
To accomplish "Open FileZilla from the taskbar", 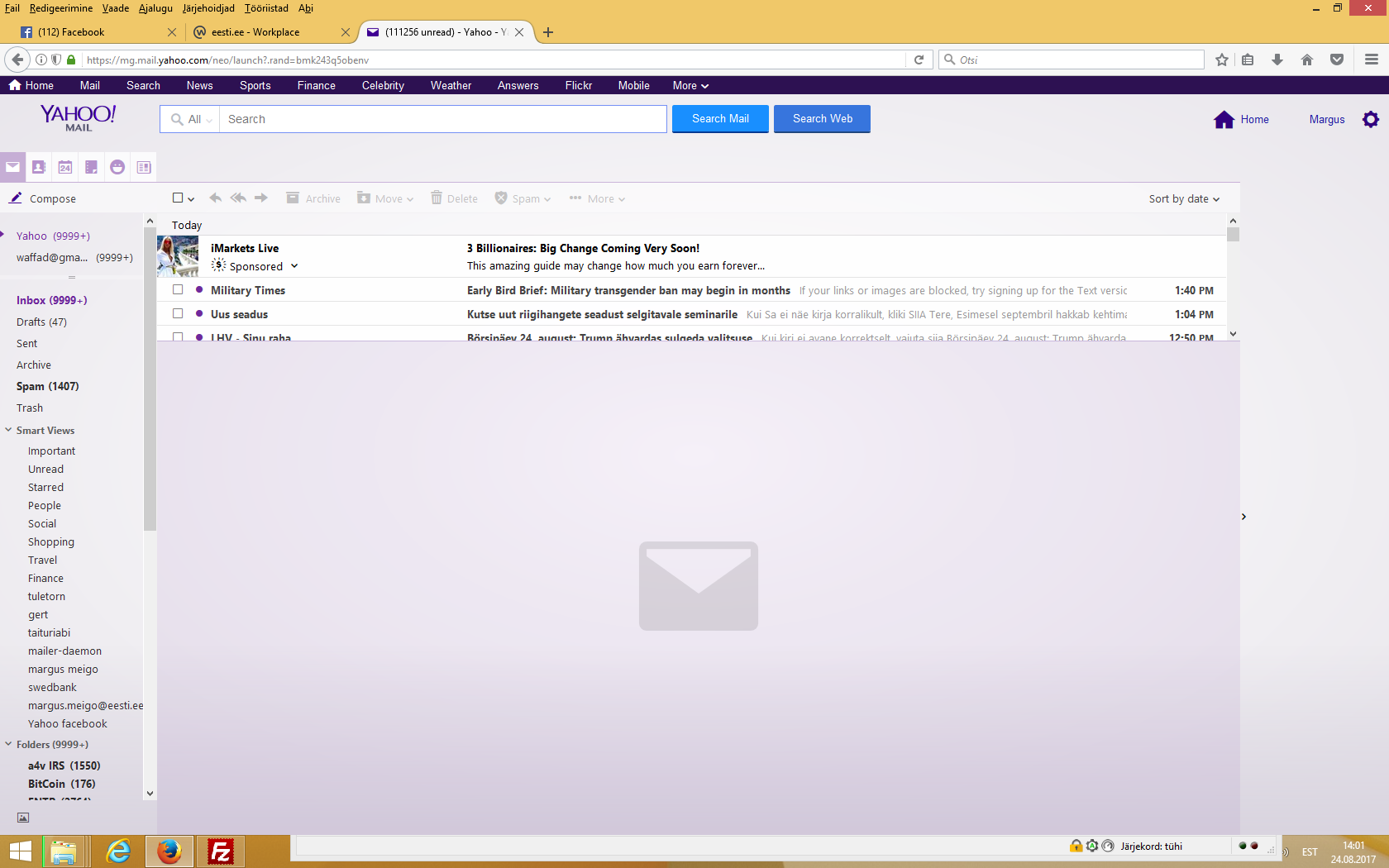I will pyautogui.click(x=220, y=851).
